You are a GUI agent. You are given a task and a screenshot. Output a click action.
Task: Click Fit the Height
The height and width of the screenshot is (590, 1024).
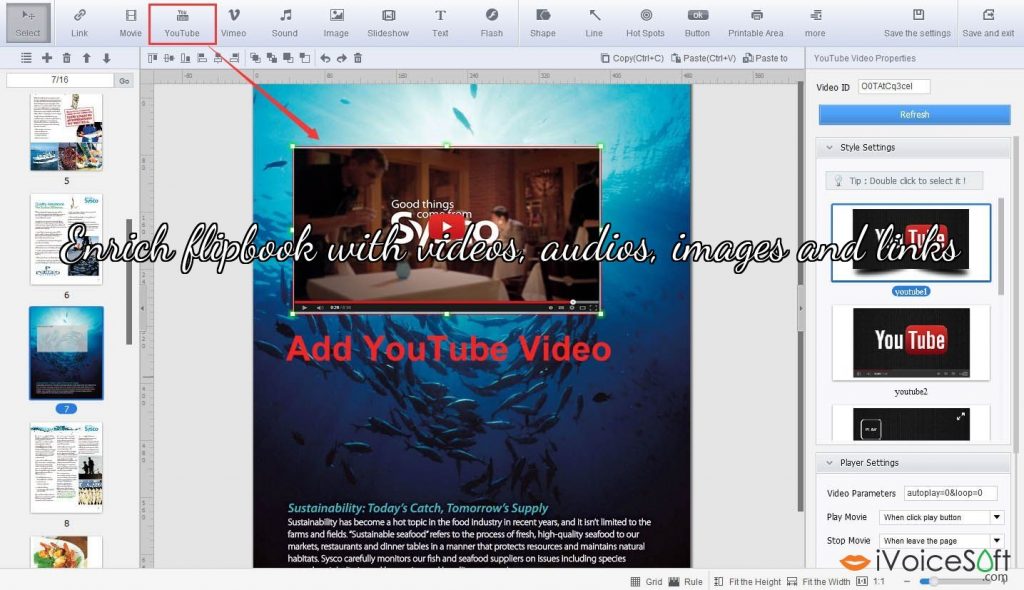(x=747, y=582)
